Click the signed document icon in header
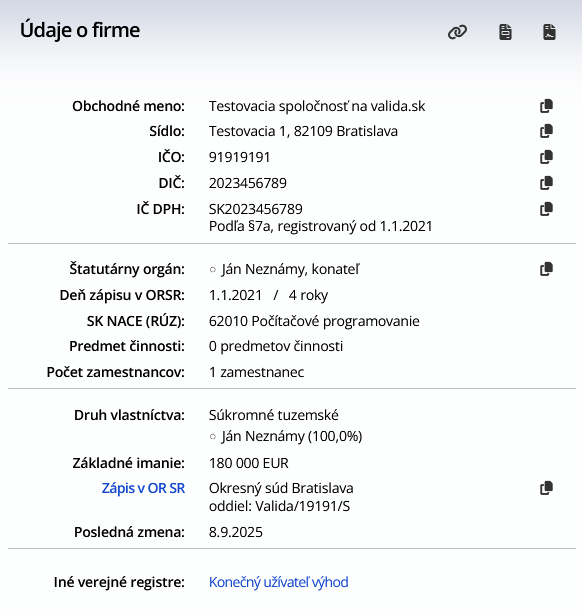582x611 pixels. (549, 32)
